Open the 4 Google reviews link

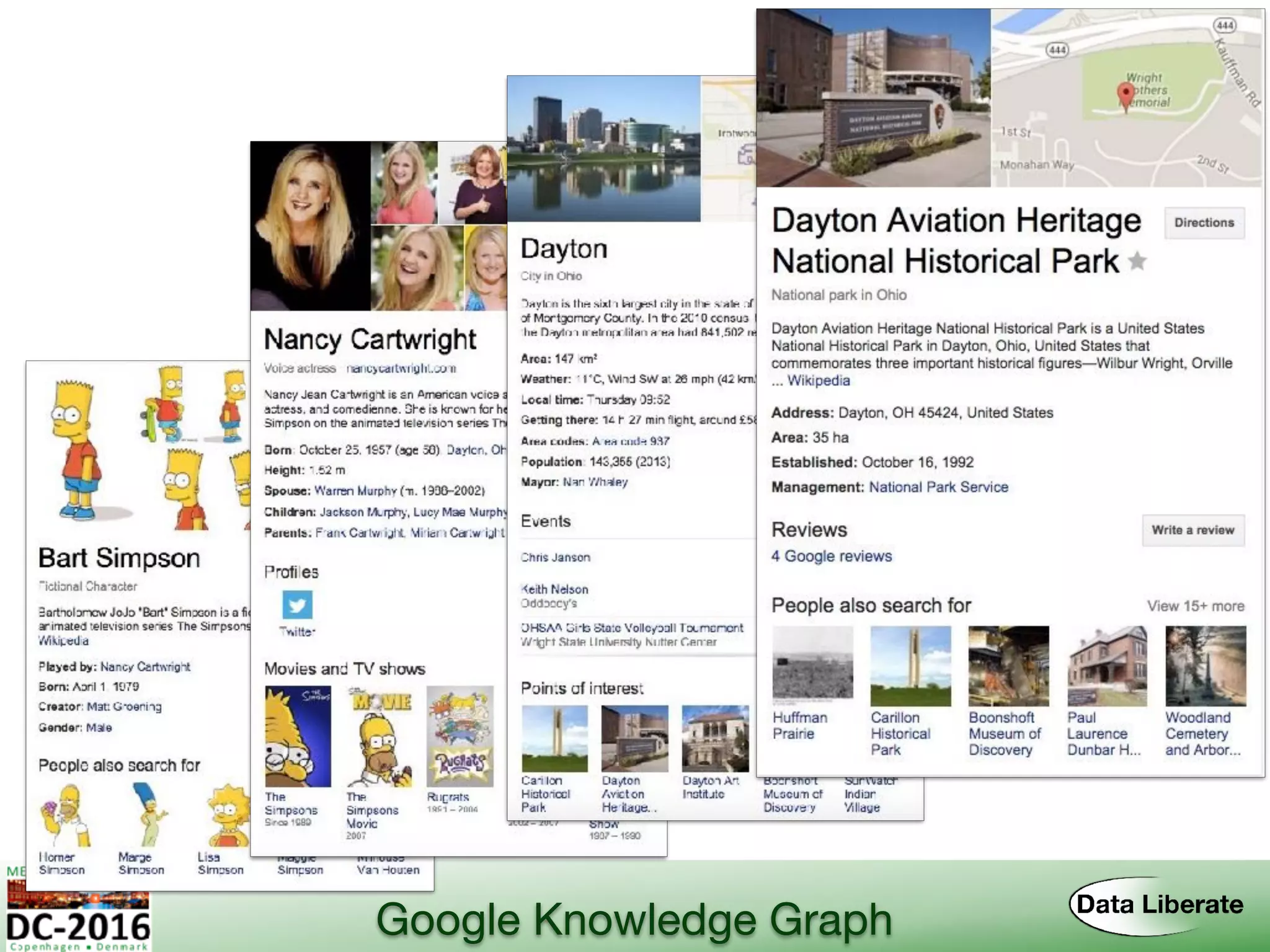832,556
